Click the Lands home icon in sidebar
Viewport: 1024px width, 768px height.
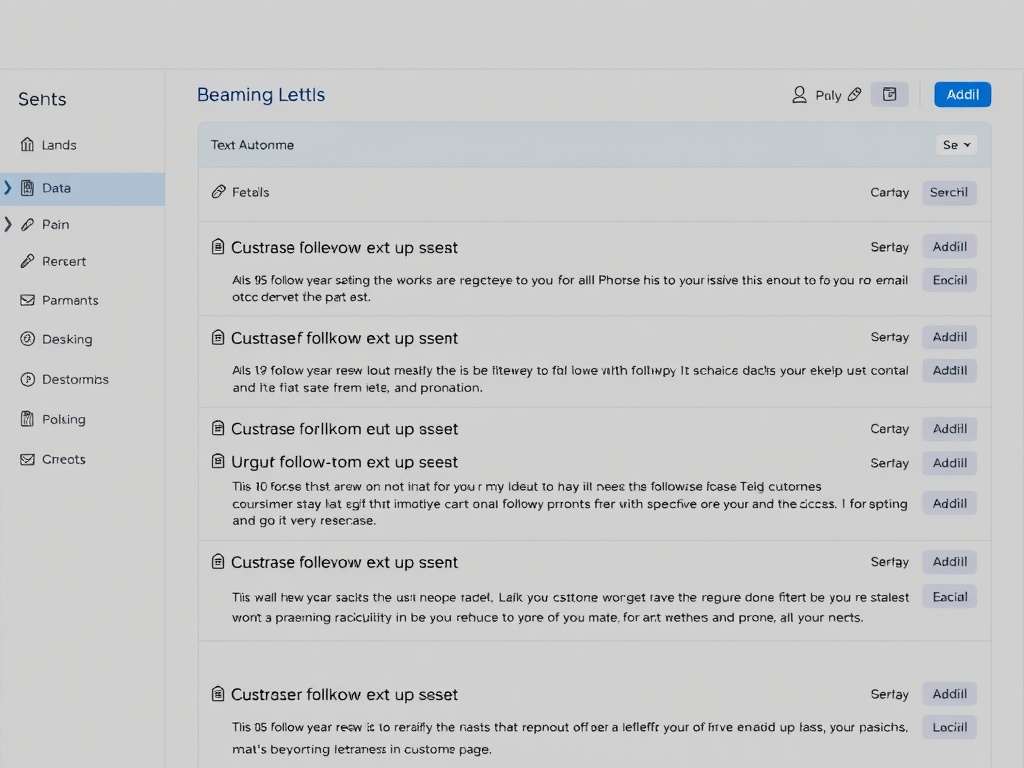27,145
